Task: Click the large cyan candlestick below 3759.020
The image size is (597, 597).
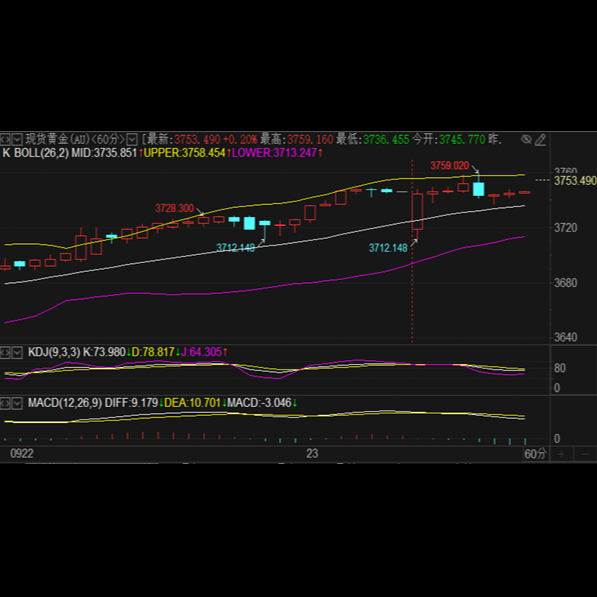Action: point(479,189)
